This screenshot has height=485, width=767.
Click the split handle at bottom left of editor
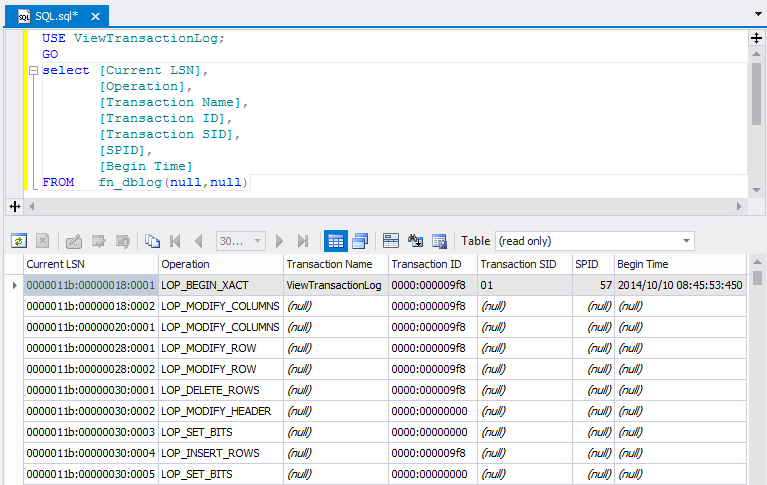(x=15, y=207)
